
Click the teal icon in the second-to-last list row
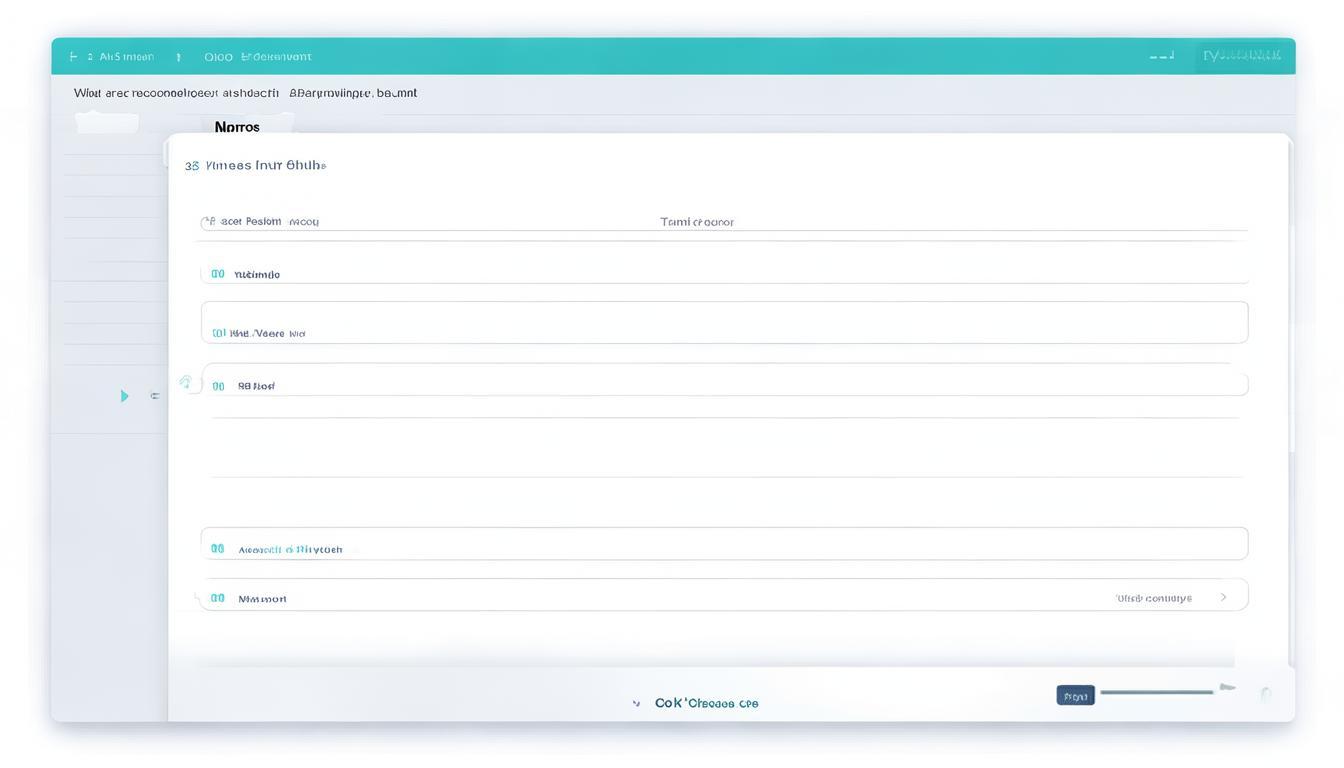coord(218,549)
